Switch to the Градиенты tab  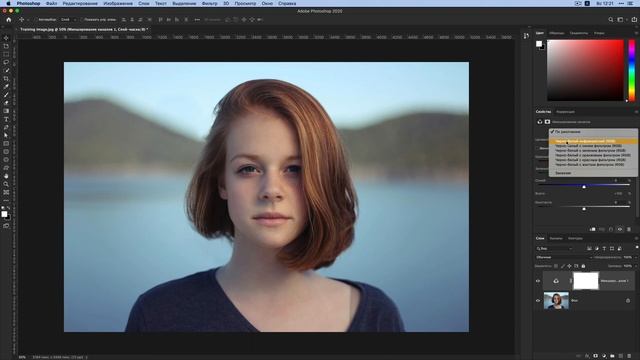579,33
